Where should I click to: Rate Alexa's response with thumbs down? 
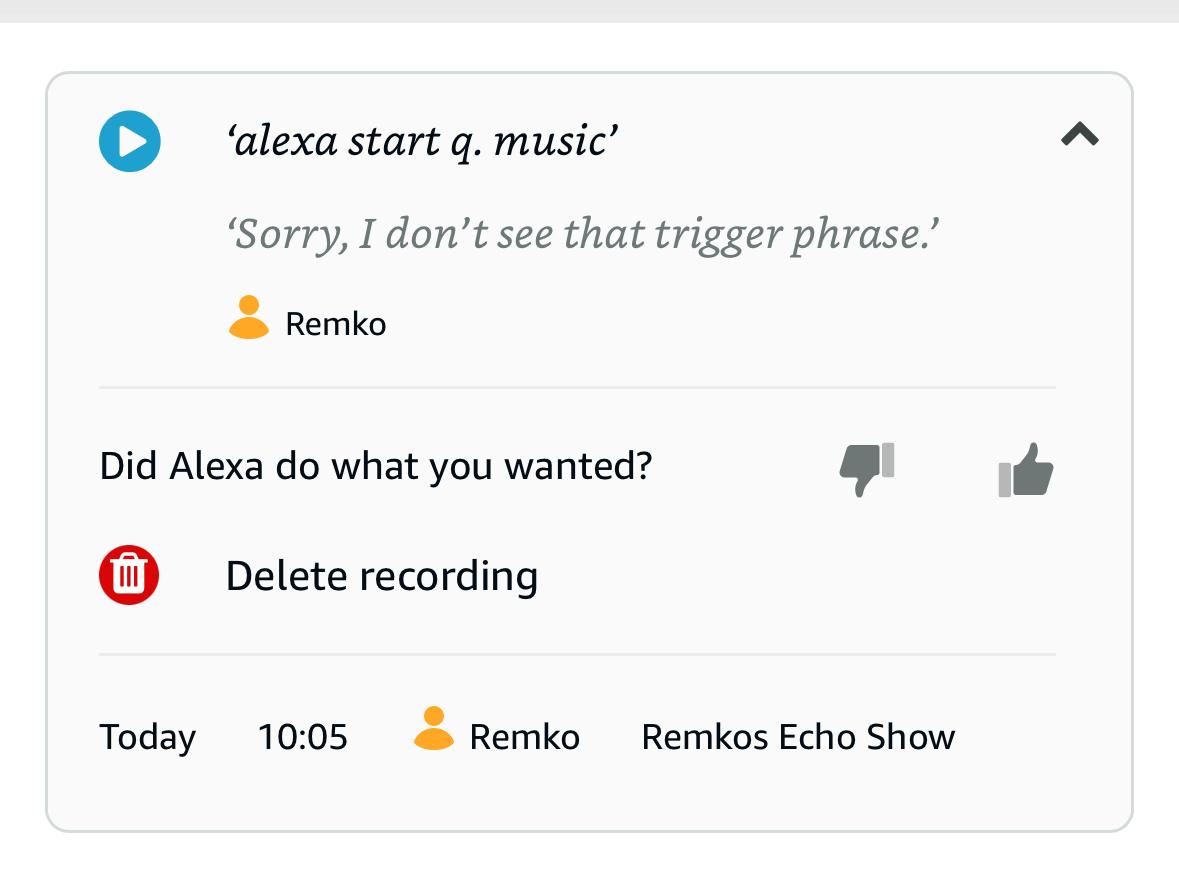(866, 468)
